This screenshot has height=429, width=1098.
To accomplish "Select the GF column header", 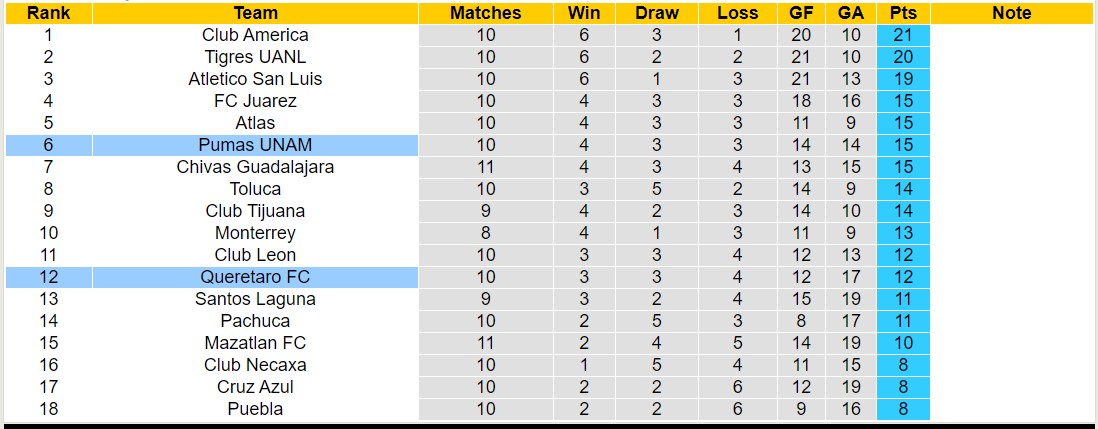I will tap(801, 13).
